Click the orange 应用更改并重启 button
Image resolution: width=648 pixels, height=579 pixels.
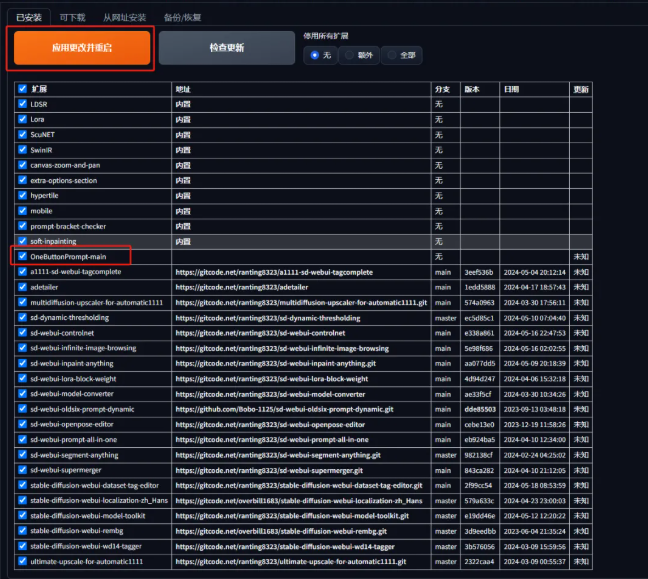(x=82, y=48)
